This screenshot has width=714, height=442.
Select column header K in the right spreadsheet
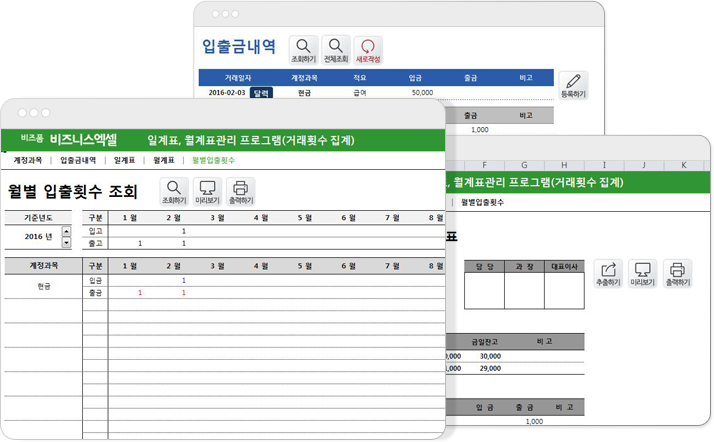682,164
